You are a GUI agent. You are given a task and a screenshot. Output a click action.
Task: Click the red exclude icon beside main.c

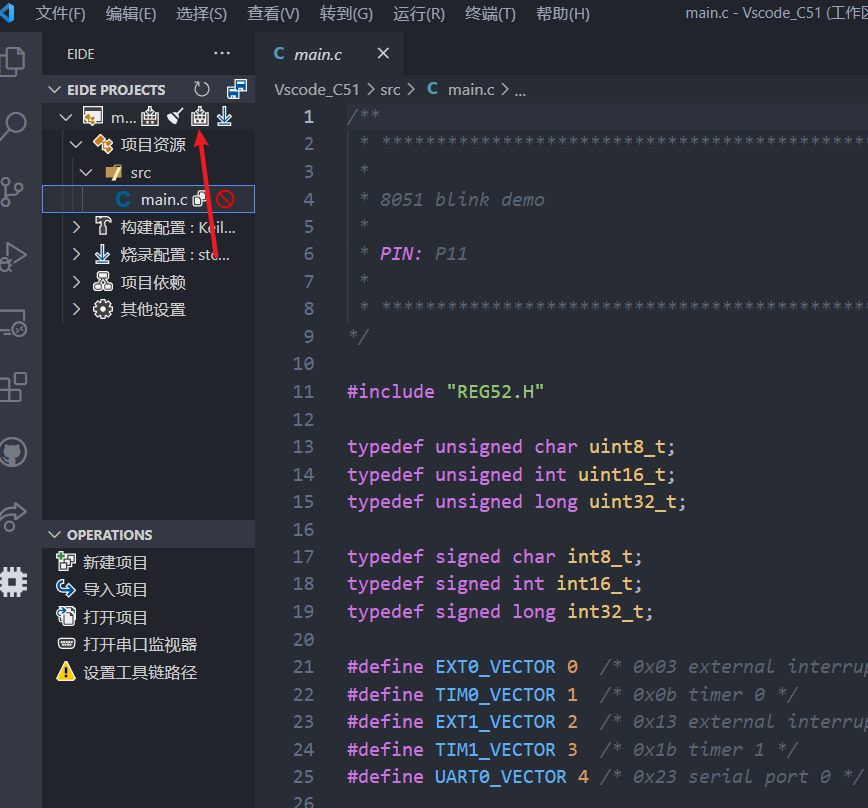(x=225, y=199)
